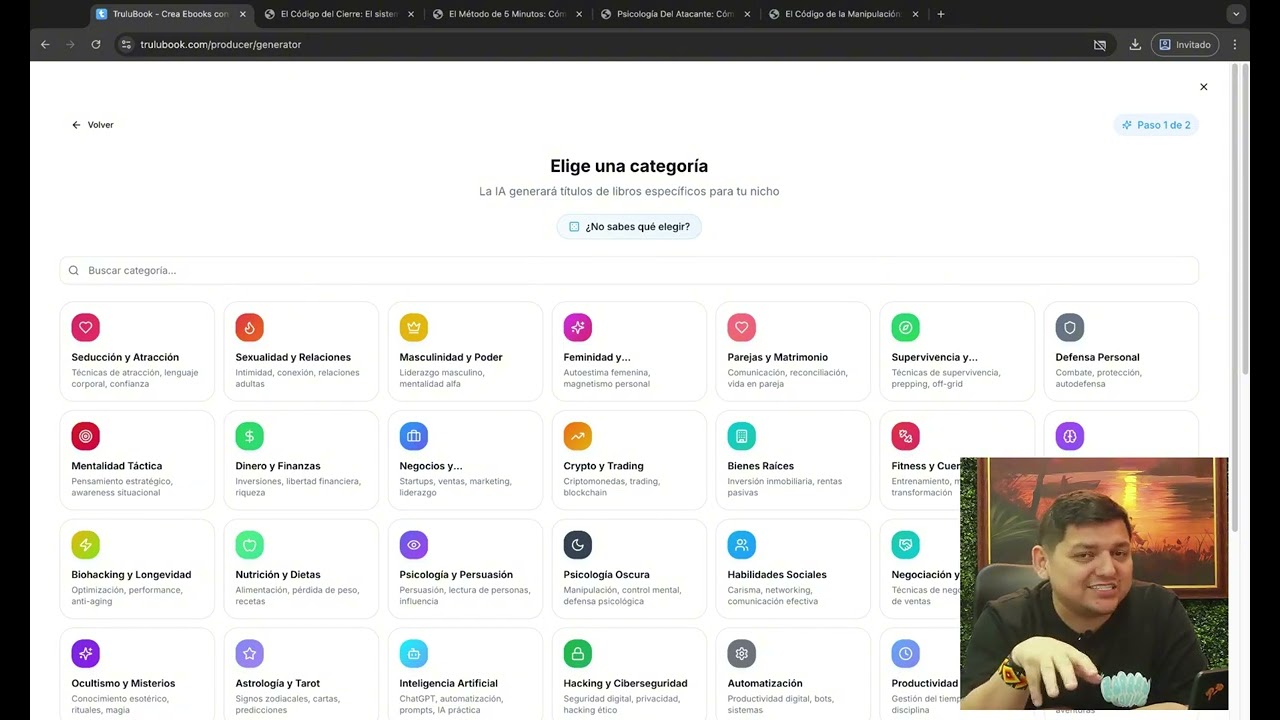
Task: Switch to El Código de la Manipulación tab
Action: click(844, 14)
